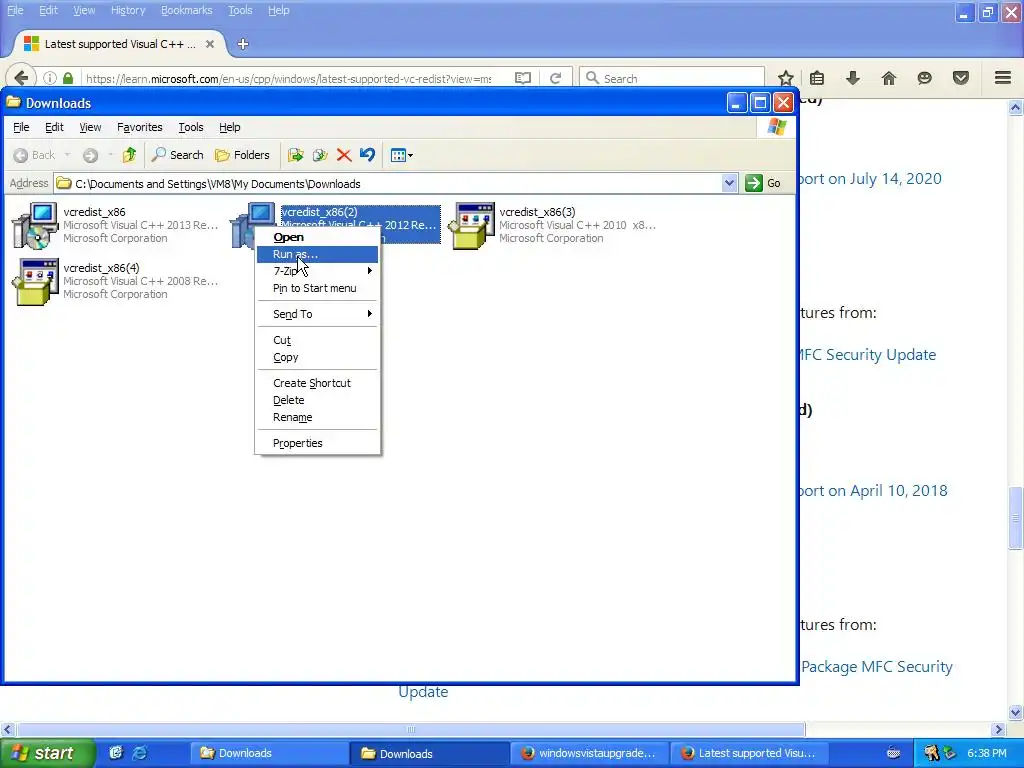Click the page vertical scrollbar thumb
The height and width of the screenshot is (768, 1024).
click(1016, 518)
